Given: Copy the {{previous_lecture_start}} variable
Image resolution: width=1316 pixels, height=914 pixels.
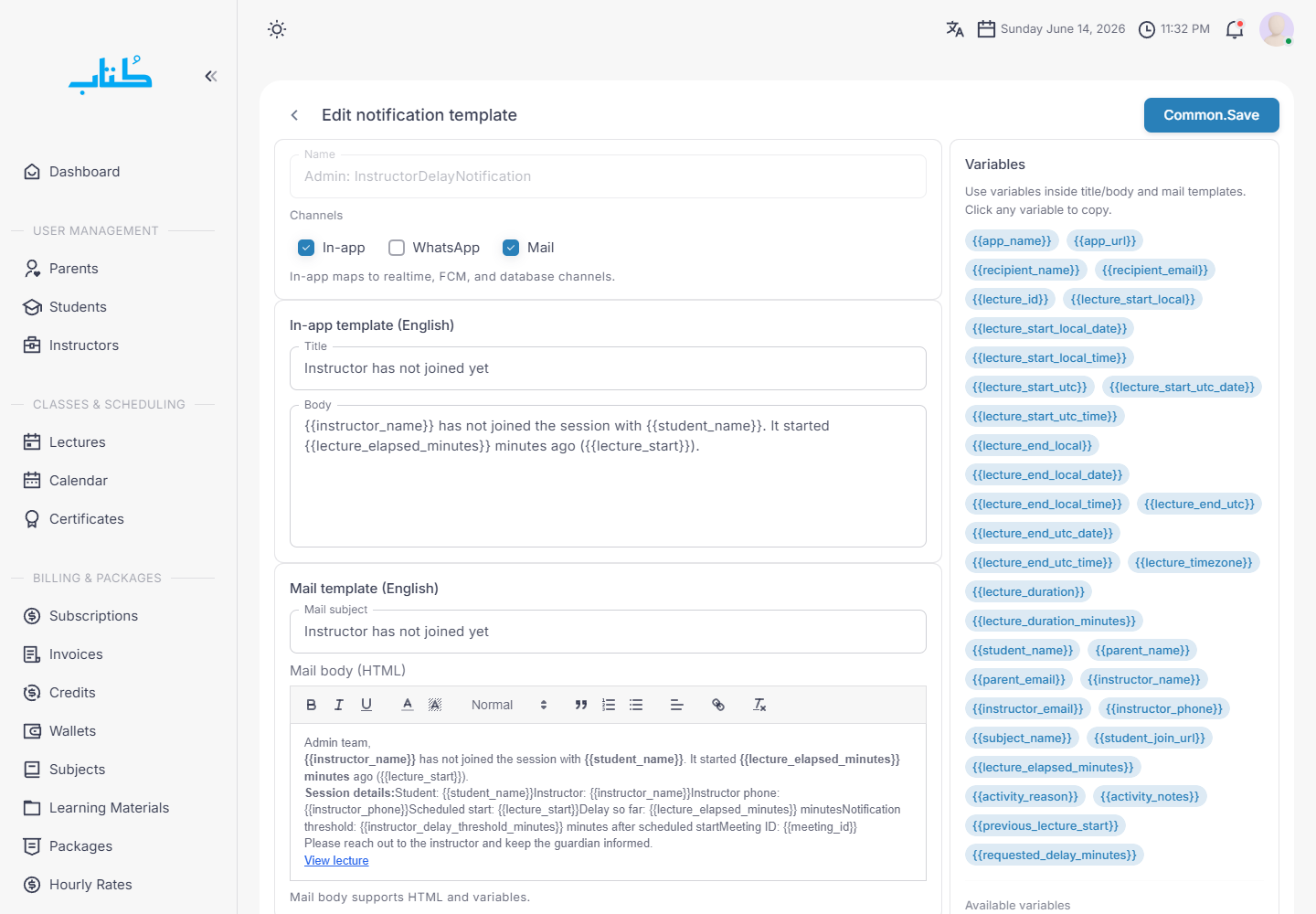Looking at the screenshot, I should coord(1045,826).
